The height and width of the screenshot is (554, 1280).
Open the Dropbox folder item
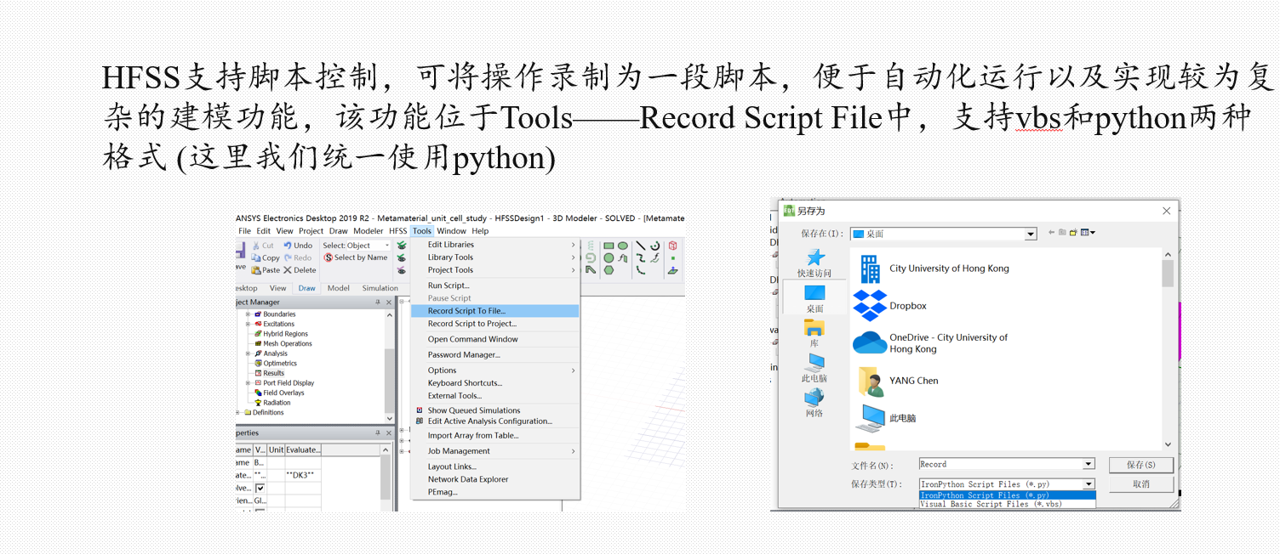coord(890,306)
